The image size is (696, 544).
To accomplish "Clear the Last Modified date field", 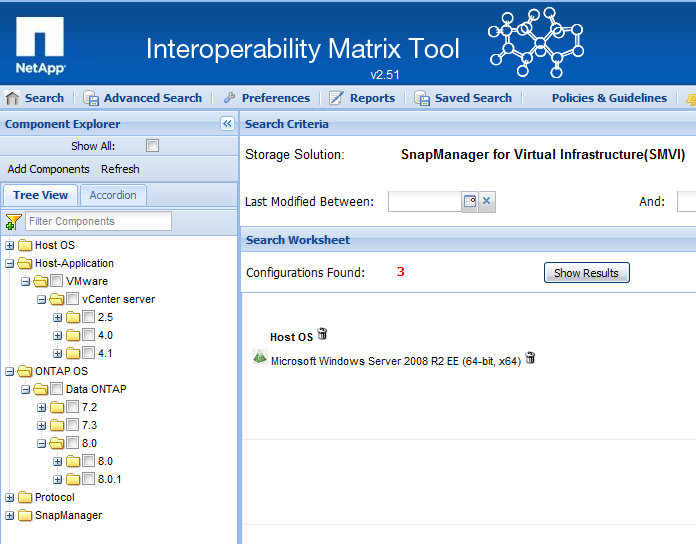I will [x=487, y=202].
